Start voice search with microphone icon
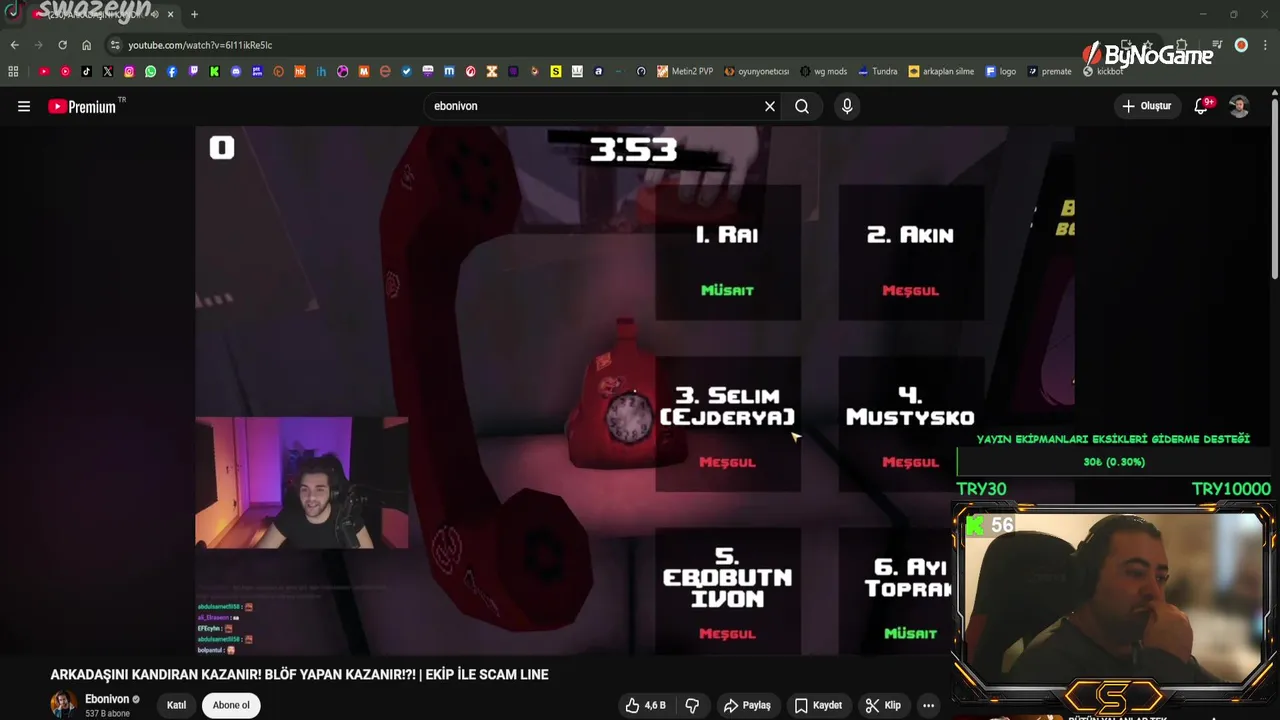This screenshot has height=720, width=1280. (x=847, y=106)
